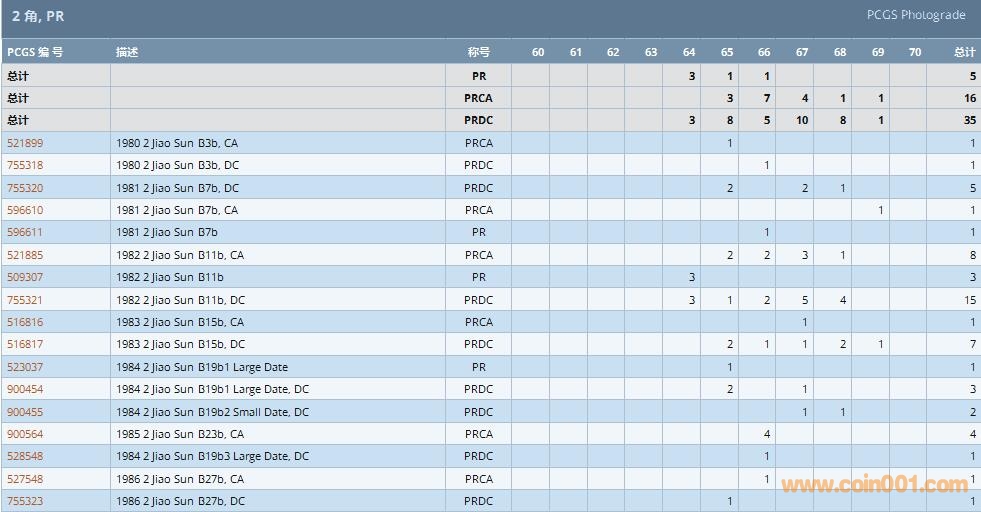Click the 2 角, PR section title
981x512 pixels.
38,16
